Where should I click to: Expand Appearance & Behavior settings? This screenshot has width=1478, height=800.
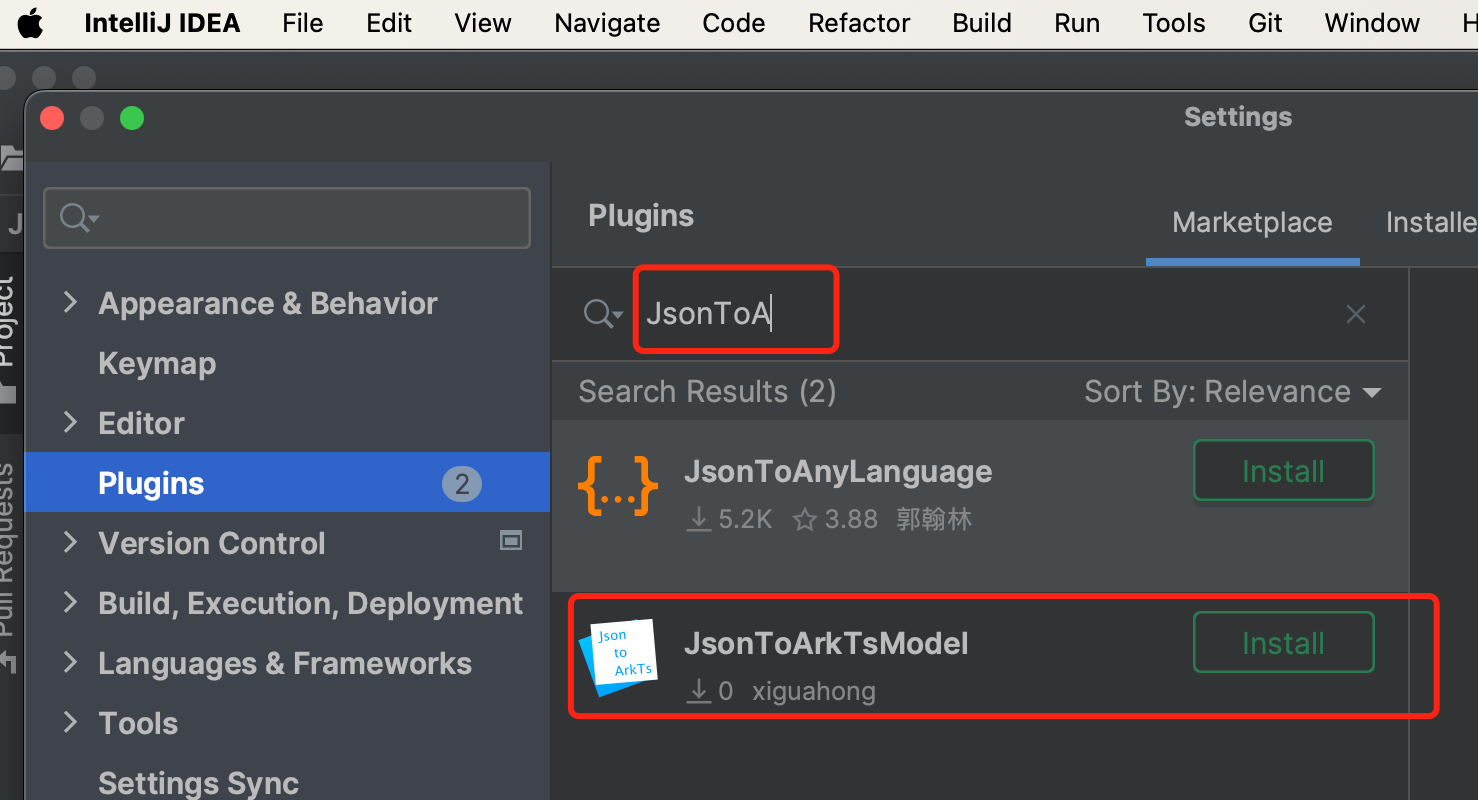coord(70,303)
